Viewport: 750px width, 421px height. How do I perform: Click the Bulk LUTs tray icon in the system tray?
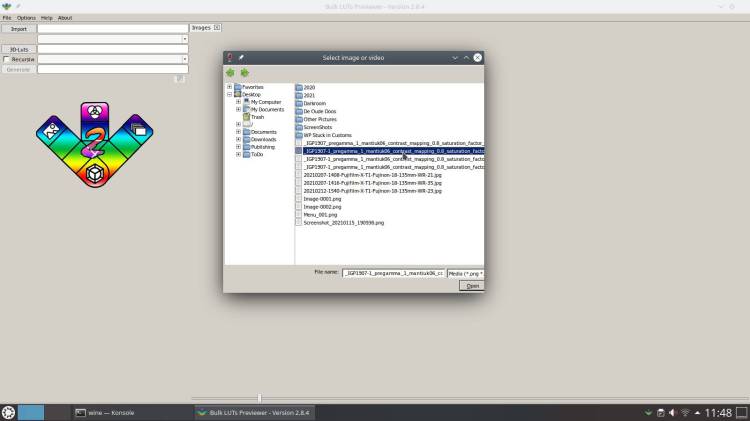[x=648, y=413]
